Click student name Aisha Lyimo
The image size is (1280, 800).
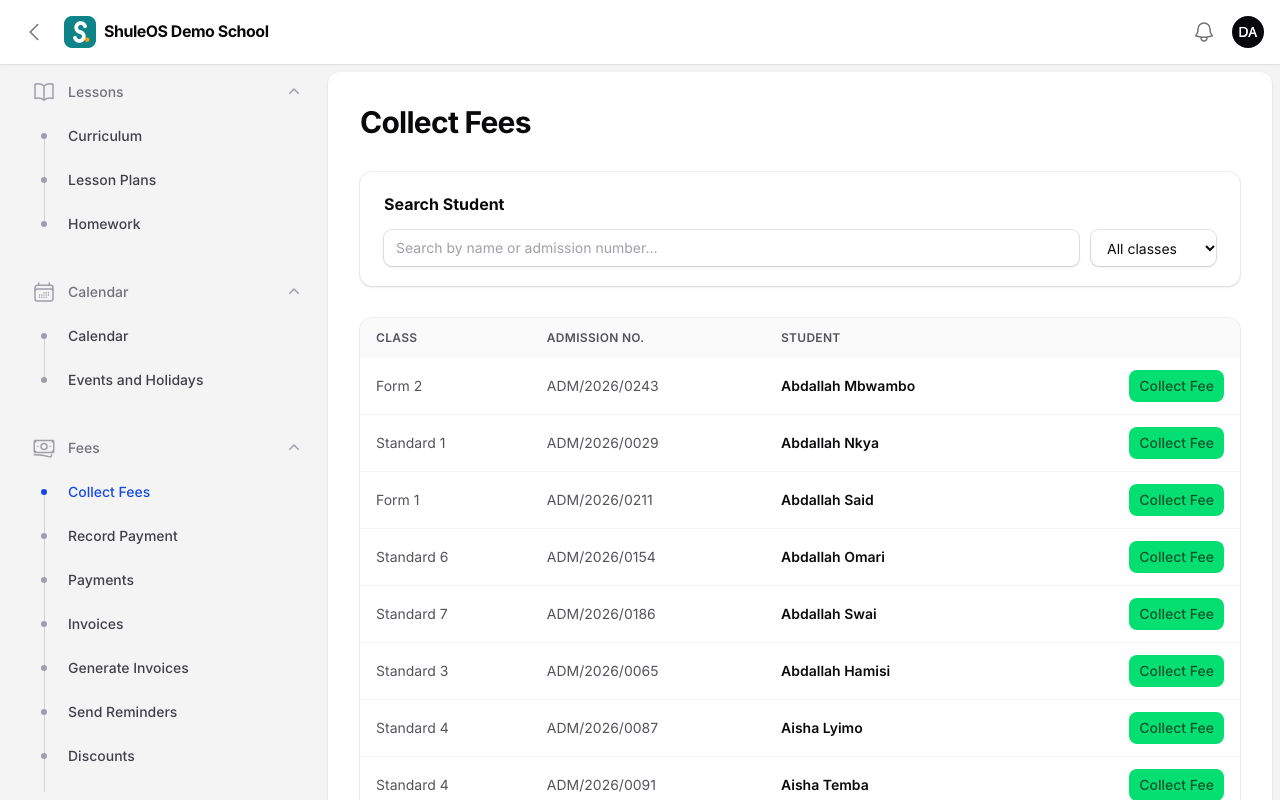pyautogui.click(x=822, y=728)
